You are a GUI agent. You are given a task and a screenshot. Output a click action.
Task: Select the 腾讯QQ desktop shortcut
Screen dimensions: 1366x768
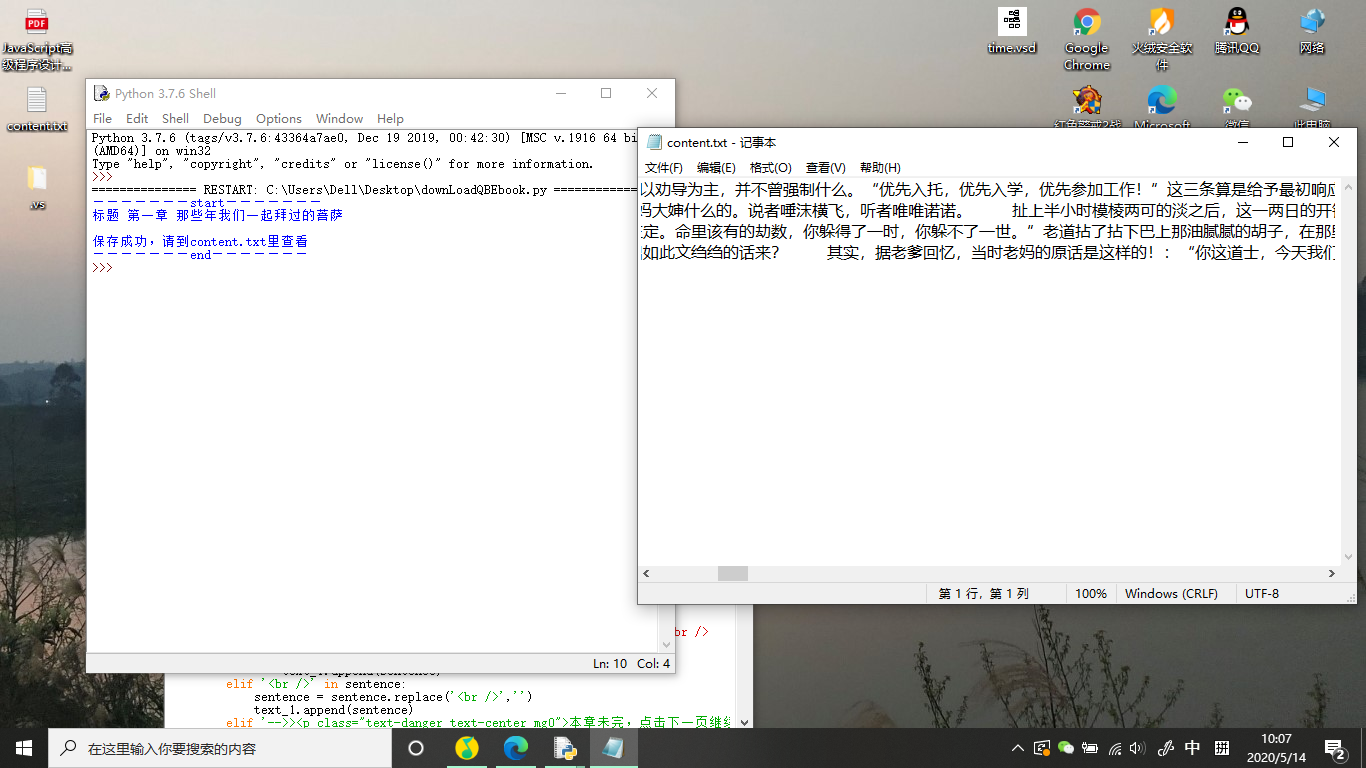click(x=1237, y=31)
